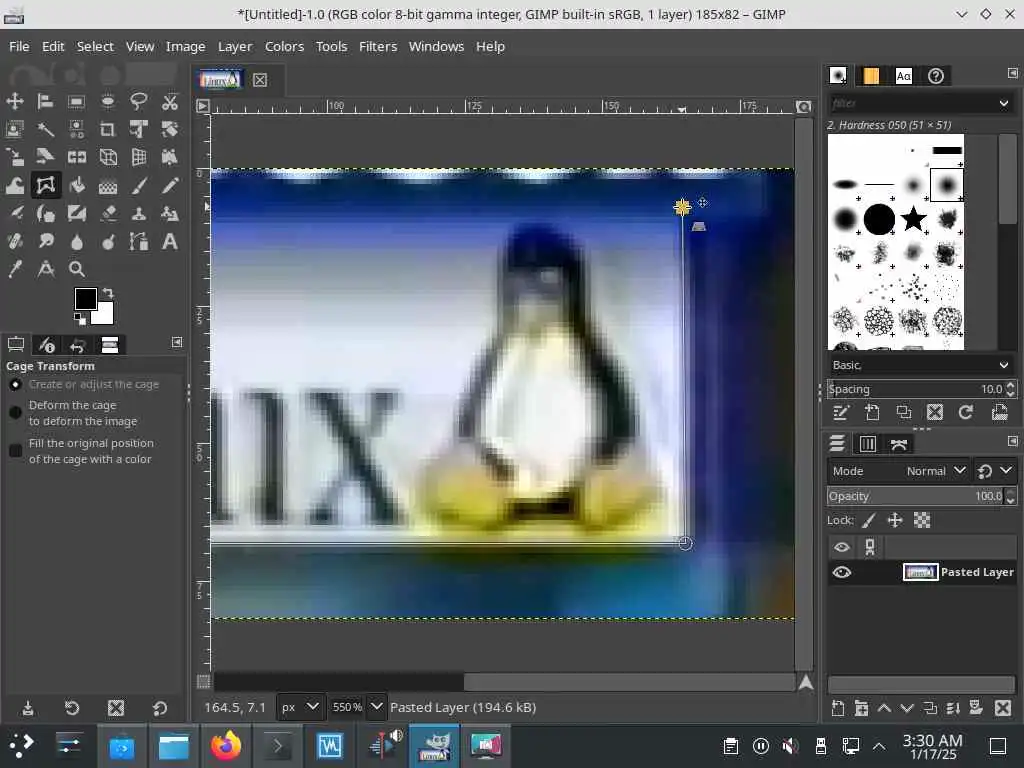The image size is (1024, 768).
Task: Select the Eraser tool
Action: [x=108, y=214]
